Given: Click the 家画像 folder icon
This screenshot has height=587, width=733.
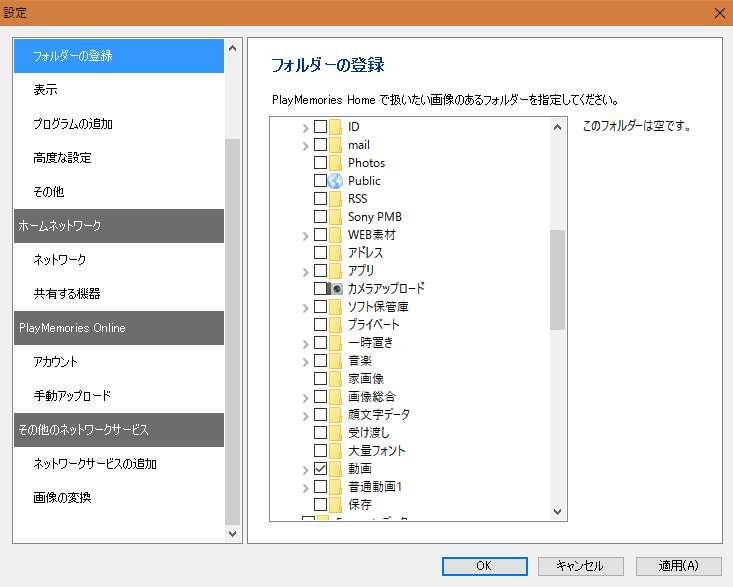Looking at the screenshot, I should (x=335, y=379).
